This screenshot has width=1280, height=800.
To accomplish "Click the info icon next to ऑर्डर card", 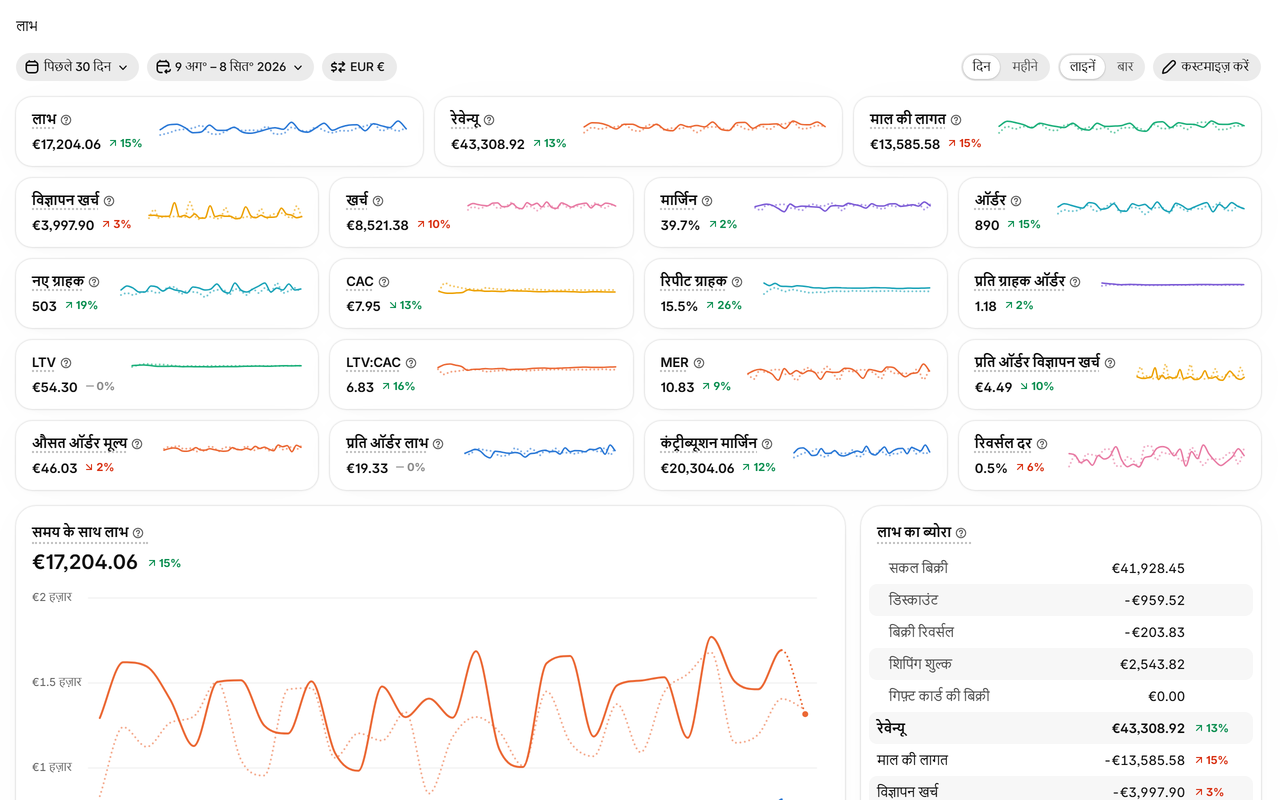I will click(1016, 201).
